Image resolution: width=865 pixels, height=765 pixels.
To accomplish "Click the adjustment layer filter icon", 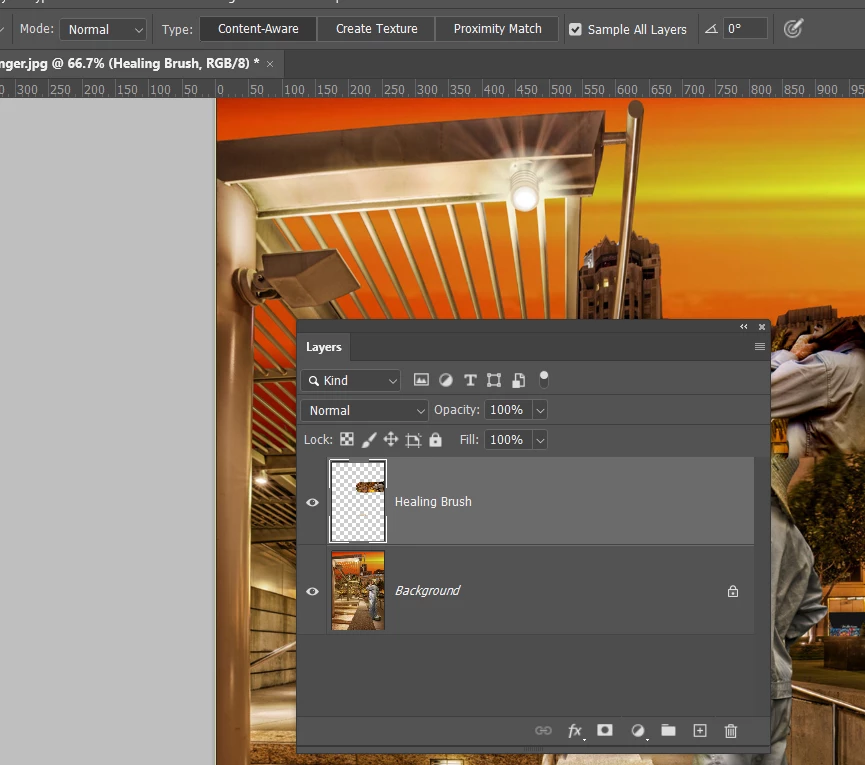I will click(446, 380).
